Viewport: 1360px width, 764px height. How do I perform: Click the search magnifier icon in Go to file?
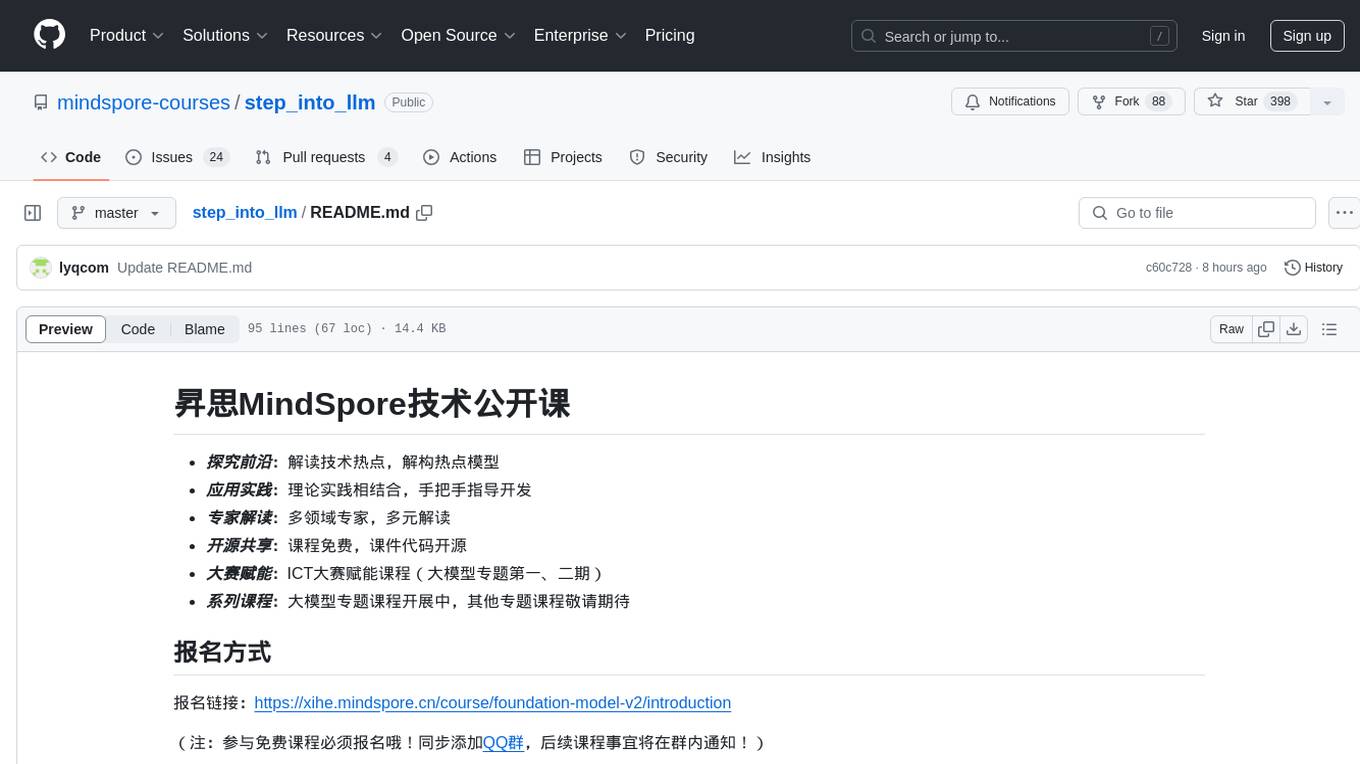tap(1100, 213)
